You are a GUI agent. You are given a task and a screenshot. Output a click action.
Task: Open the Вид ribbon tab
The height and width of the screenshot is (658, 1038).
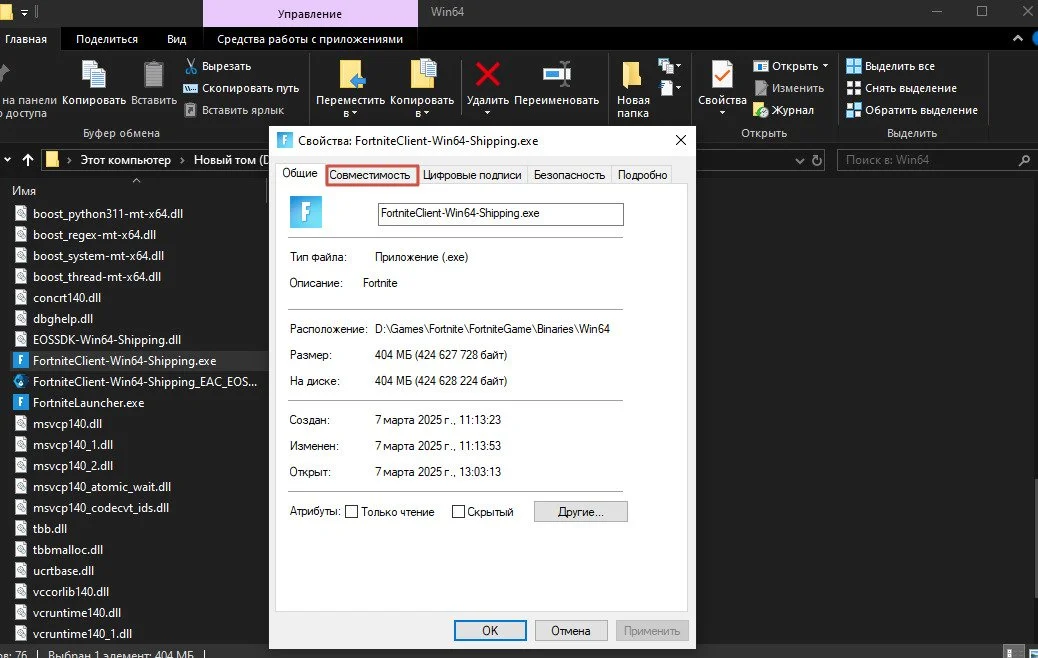click(176, 39)
